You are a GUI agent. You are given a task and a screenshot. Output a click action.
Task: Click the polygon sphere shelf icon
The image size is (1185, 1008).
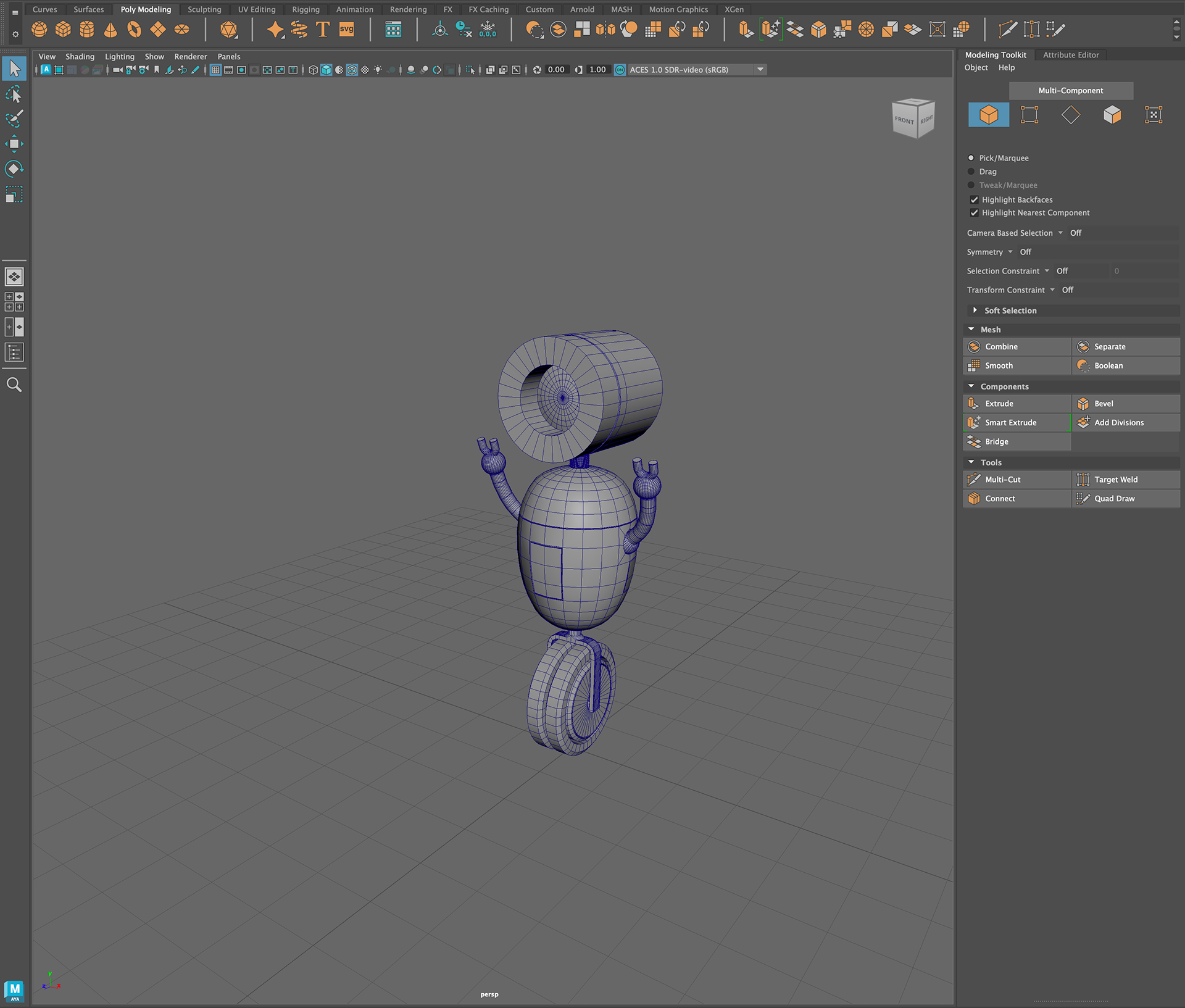tap(39, 29)
